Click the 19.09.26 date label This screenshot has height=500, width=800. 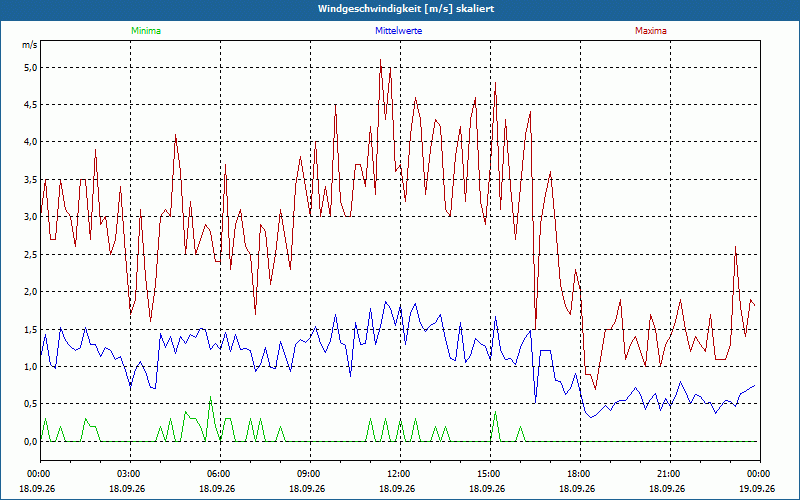757,488
